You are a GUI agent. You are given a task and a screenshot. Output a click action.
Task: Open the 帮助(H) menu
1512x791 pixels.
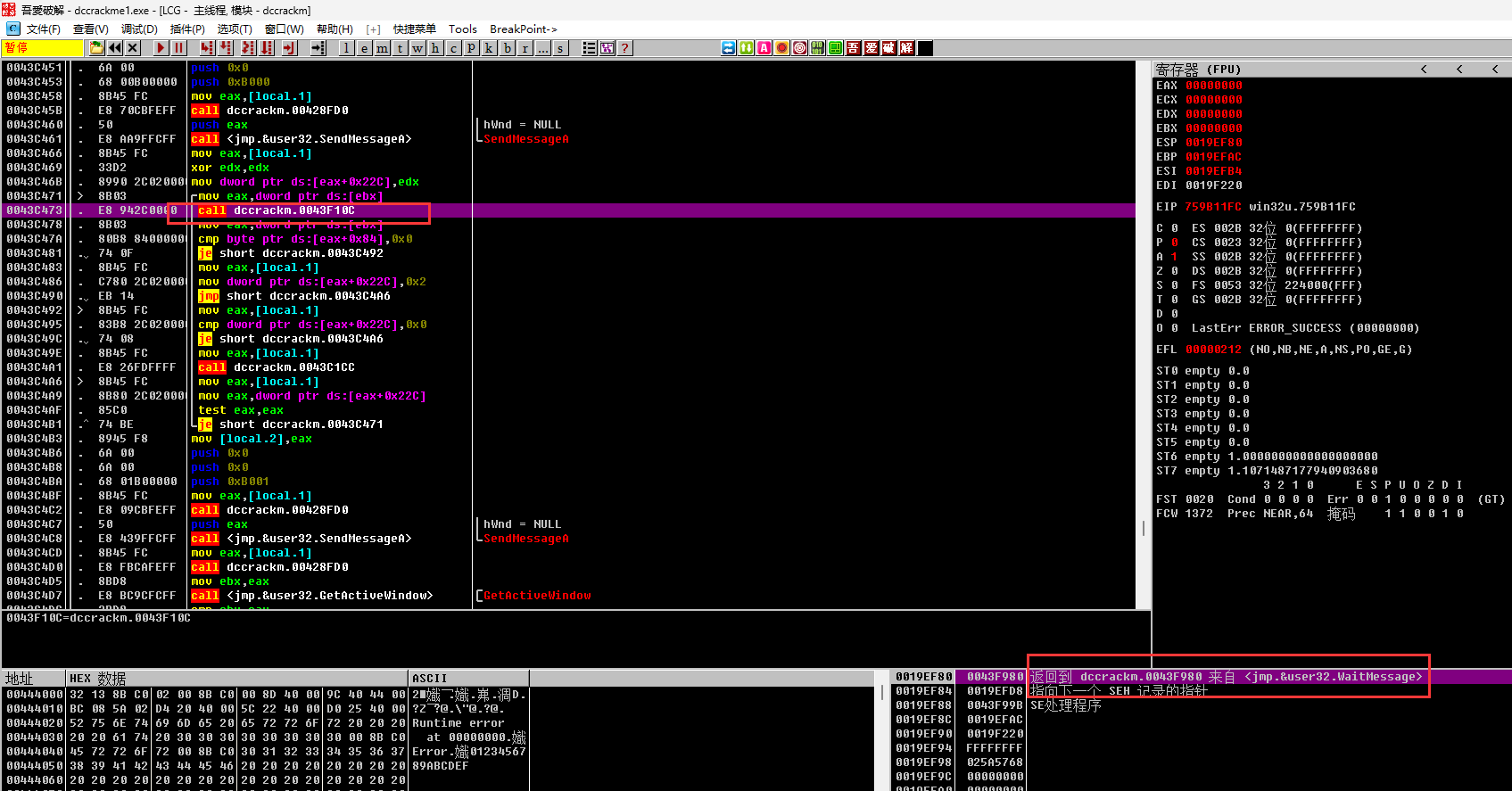(335, 29)
